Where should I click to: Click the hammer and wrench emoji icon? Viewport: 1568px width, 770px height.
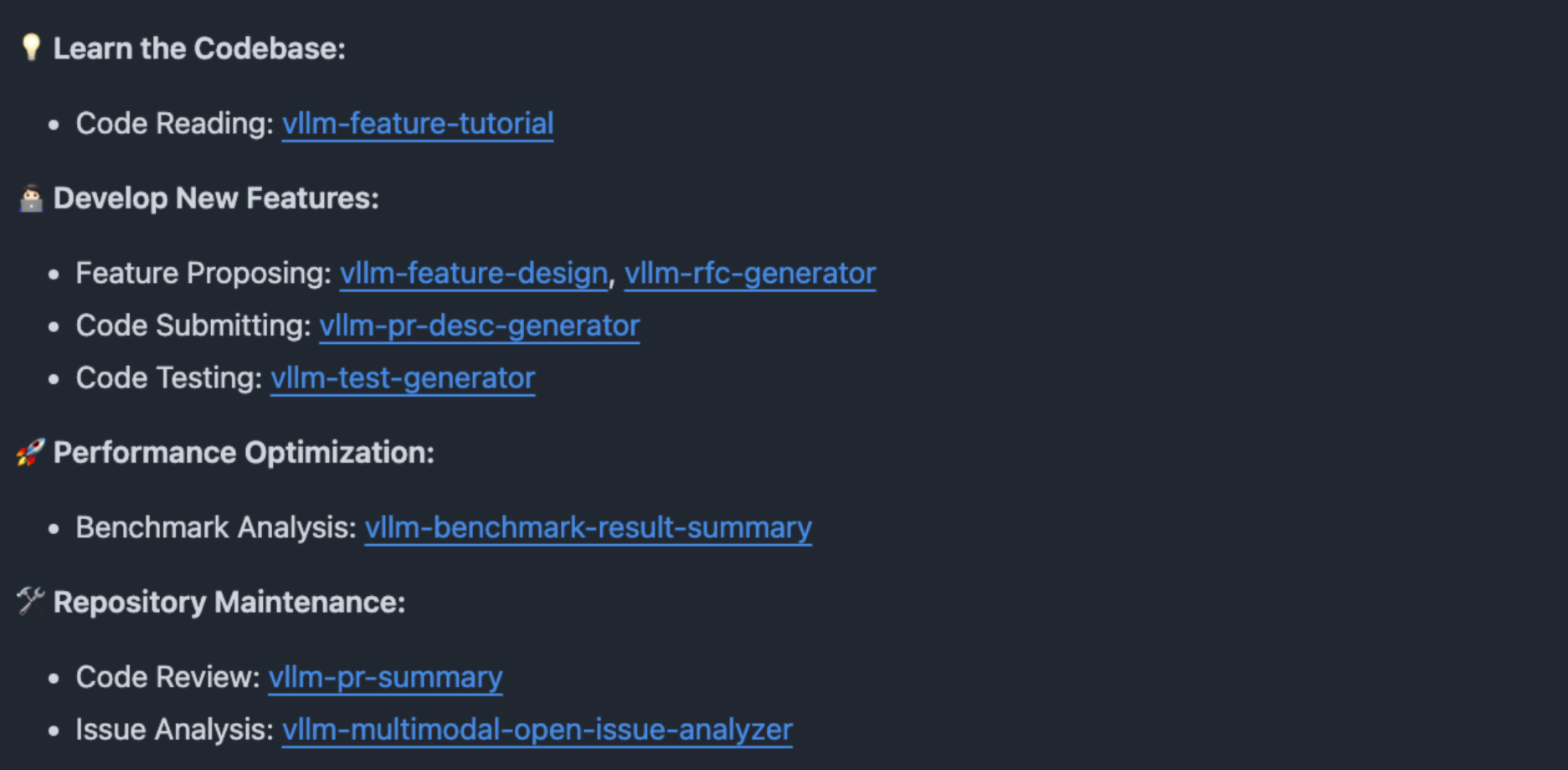[x=31, y=601]
